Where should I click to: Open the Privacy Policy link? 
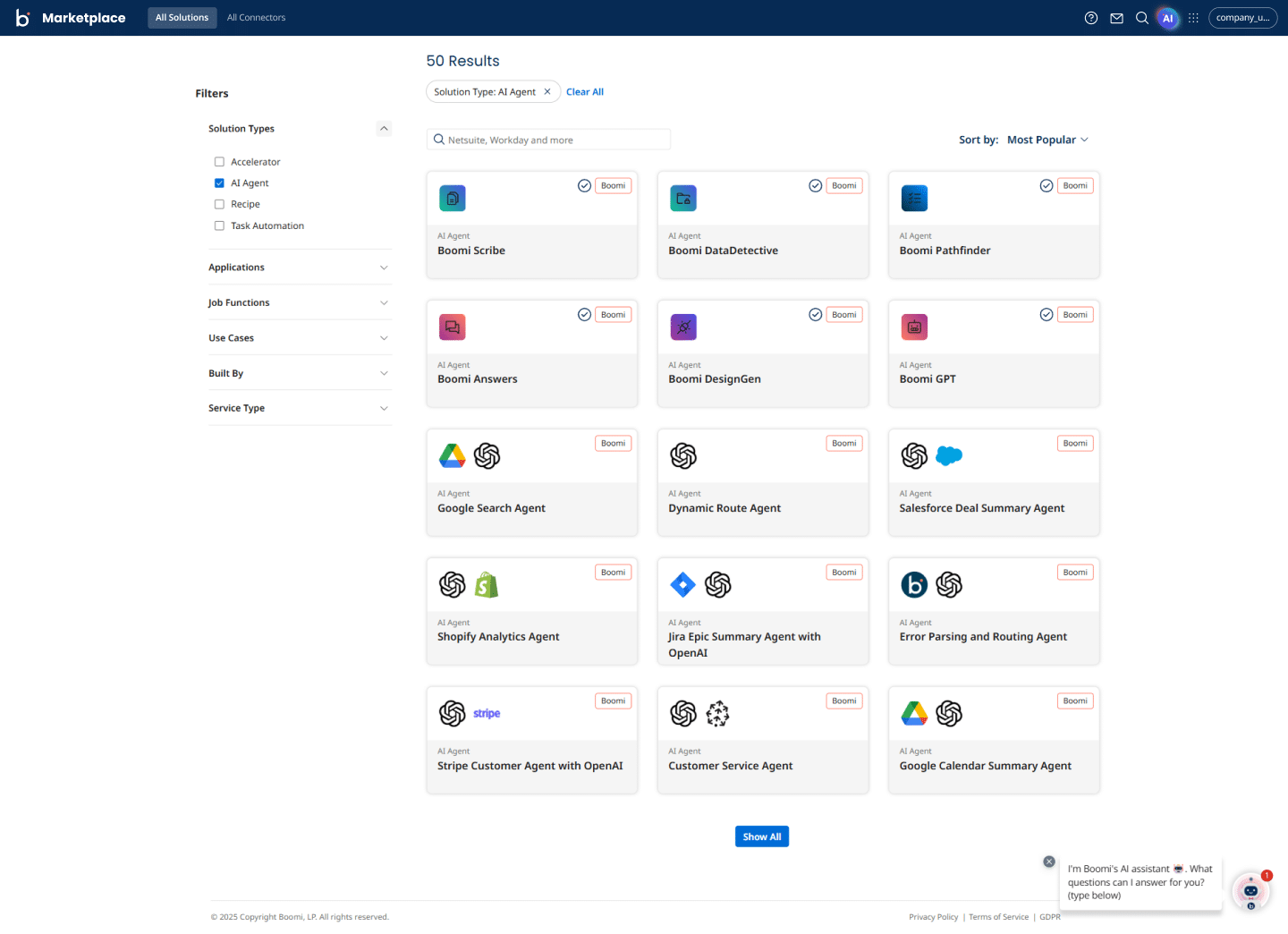pos(933,917)
